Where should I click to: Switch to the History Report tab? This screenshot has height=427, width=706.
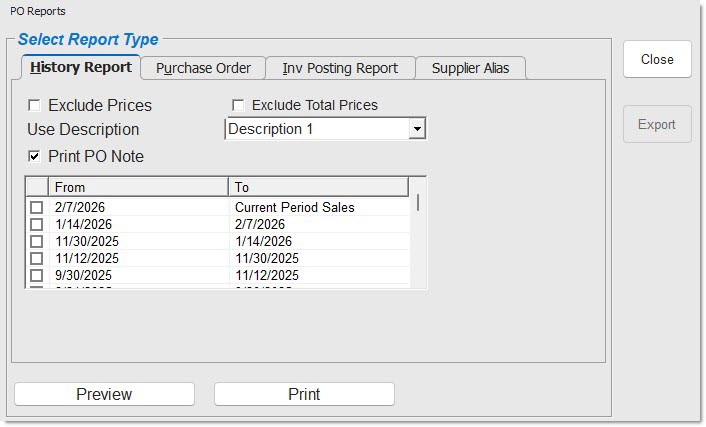81,68
